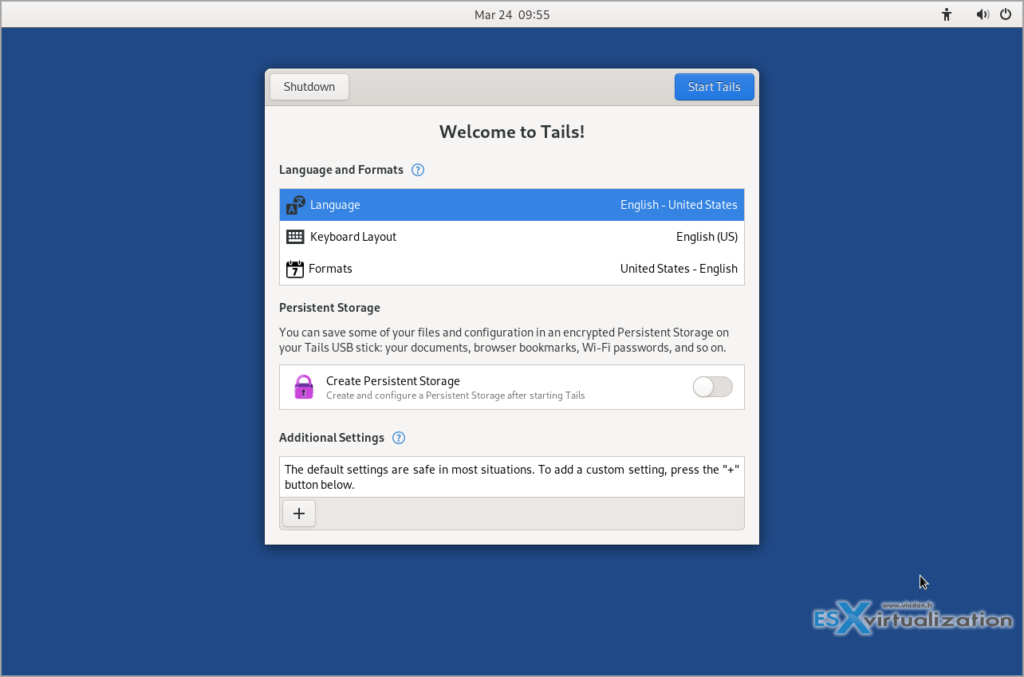Image resolution: width=1024 pixels, height=677 pixels.
Task: Click the date and time in top bar
Action: 511,14
